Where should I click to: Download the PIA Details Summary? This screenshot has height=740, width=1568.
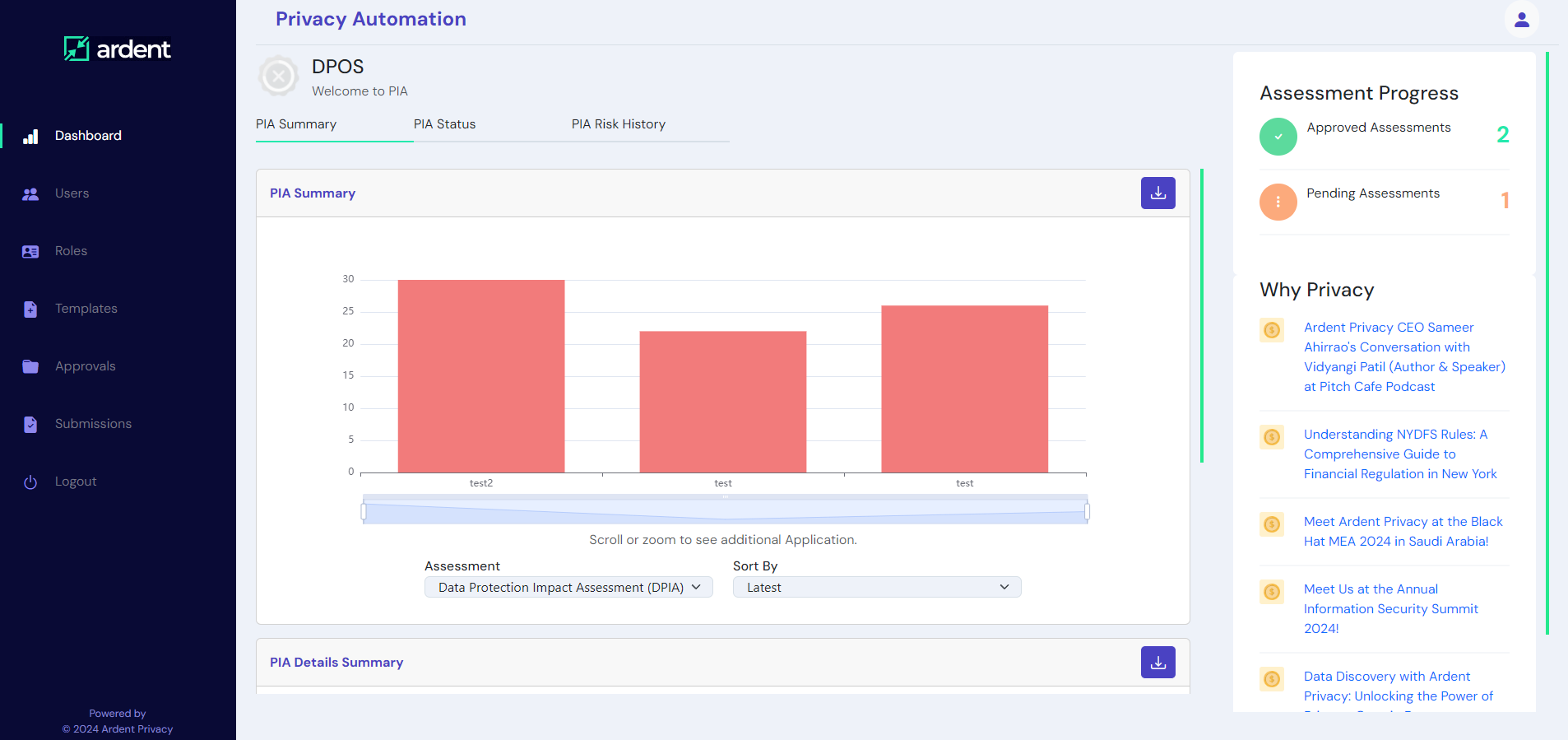[1157, 662]
